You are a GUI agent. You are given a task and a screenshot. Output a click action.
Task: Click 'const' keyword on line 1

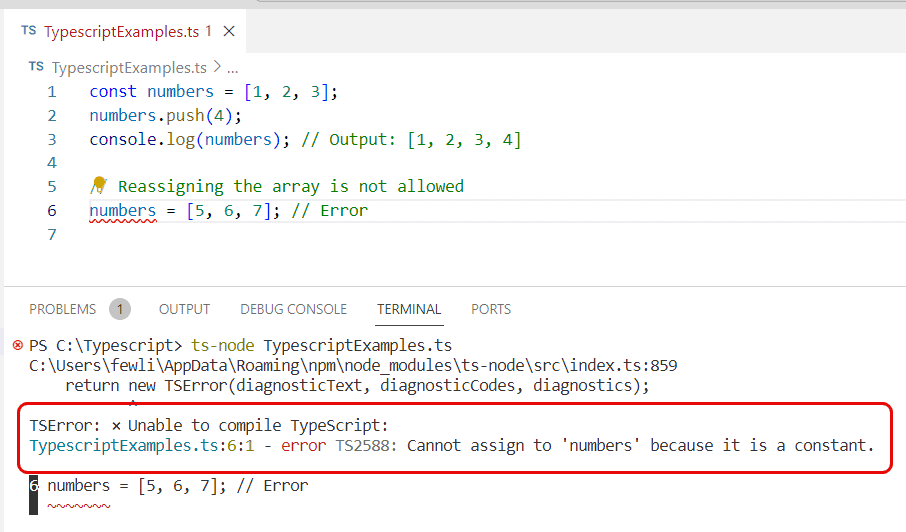[113, 91]
